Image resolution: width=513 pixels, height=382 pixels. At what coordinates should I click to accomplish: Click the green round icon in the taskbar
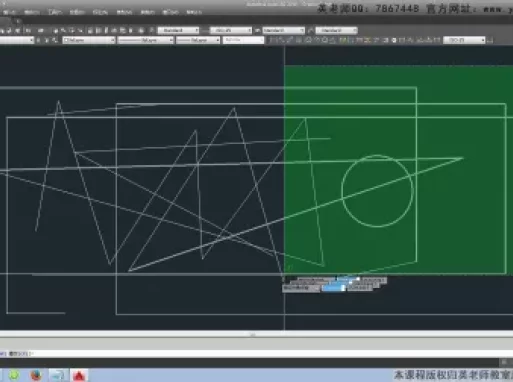(14, 375)
